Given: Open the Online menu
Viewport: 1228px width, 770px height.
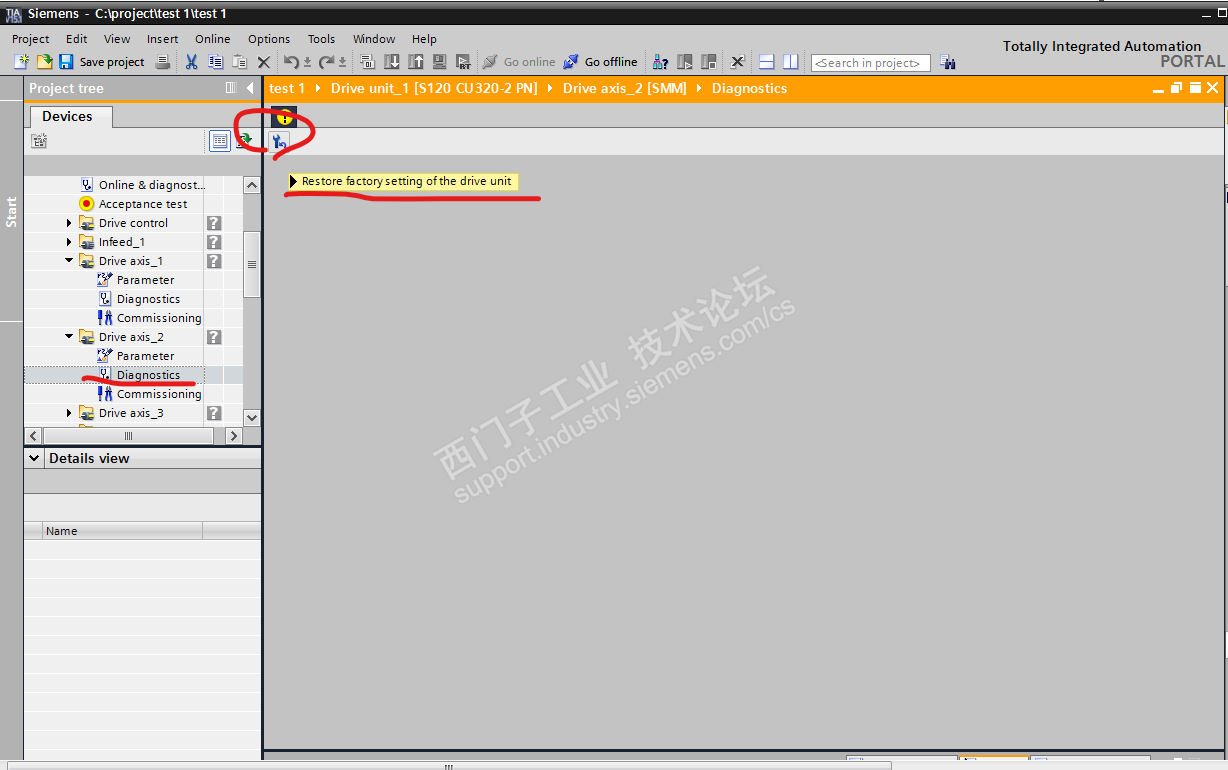Looking at the screenshot, I should point(212,39).
